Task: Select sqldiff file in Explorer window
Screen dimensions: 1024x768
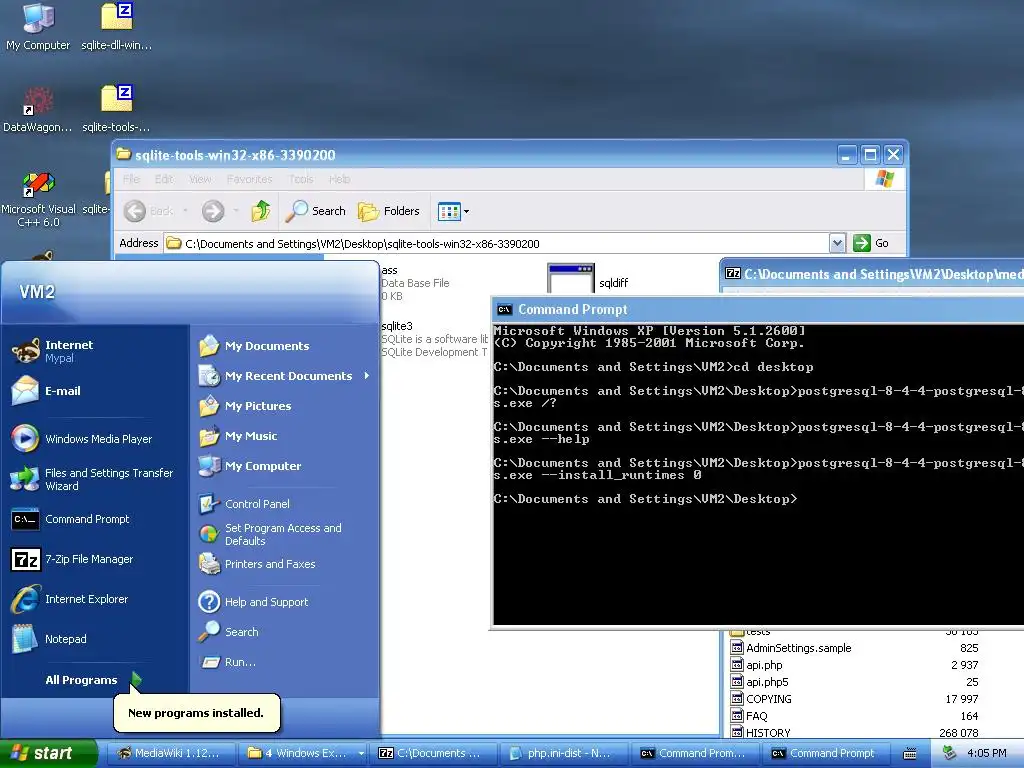Action: tap(588, 279)
